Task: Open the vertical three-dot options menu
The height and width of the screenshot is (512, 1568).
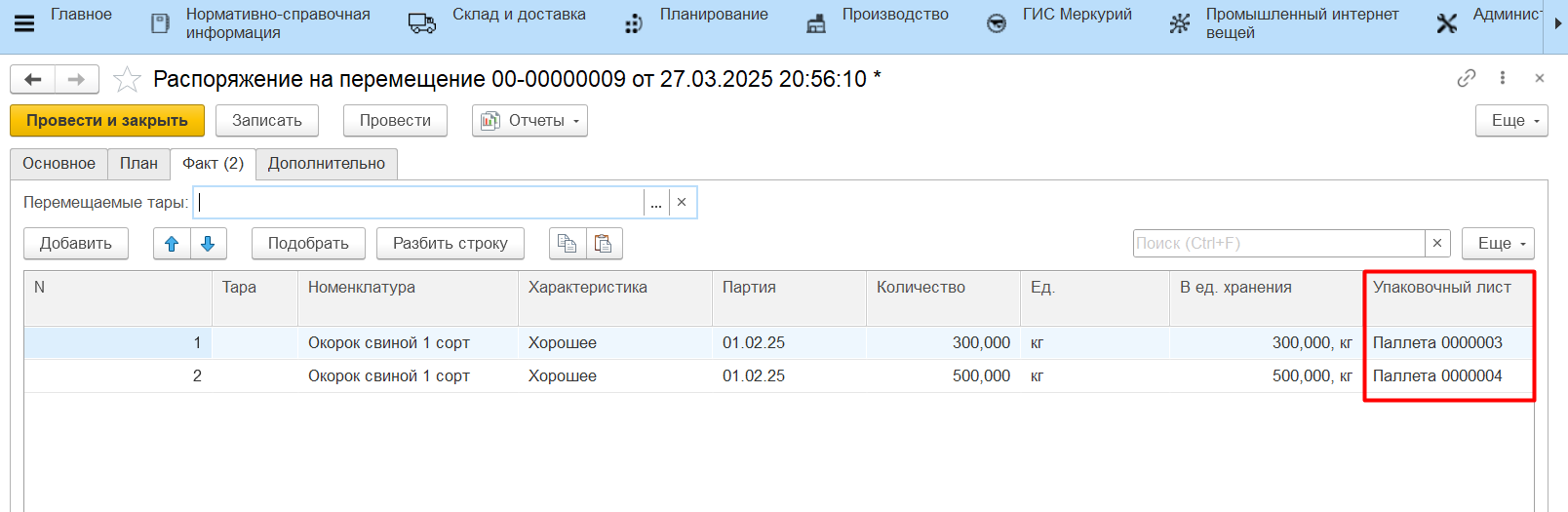Action: (x=1502, y=78)
